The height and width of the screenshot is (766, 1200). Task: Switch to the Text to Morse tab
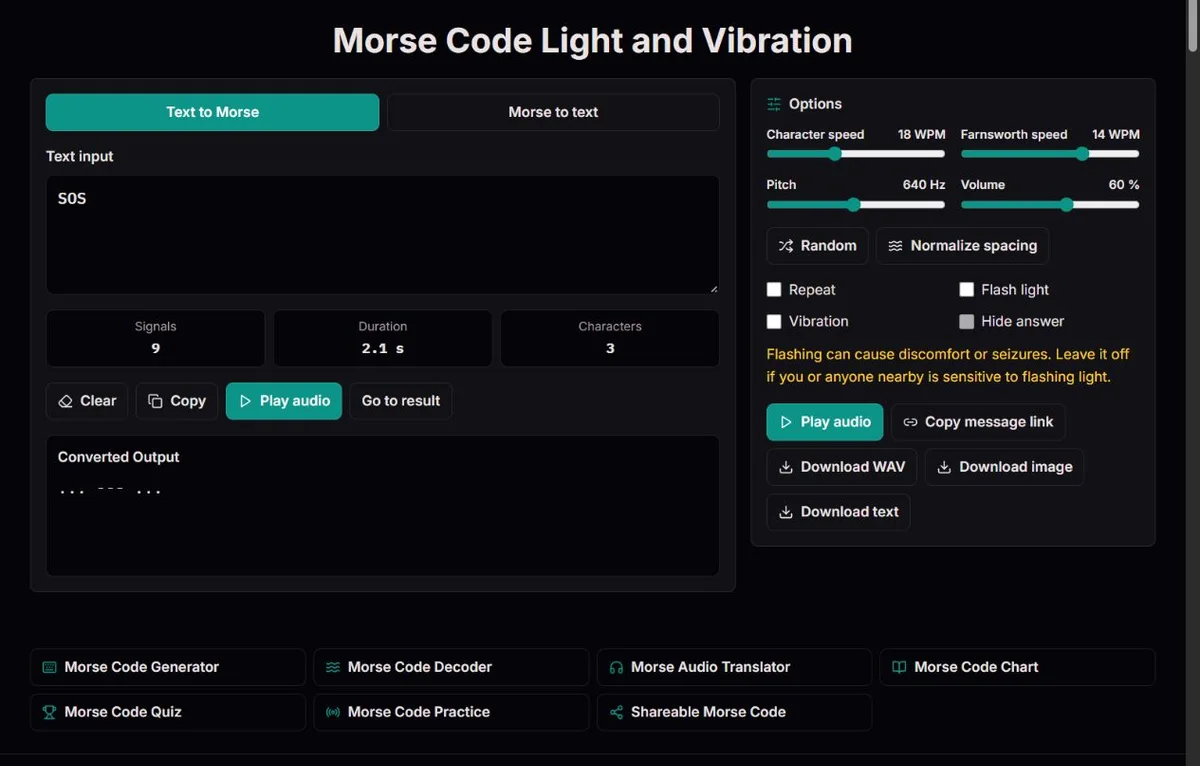[x=212, y=112]
